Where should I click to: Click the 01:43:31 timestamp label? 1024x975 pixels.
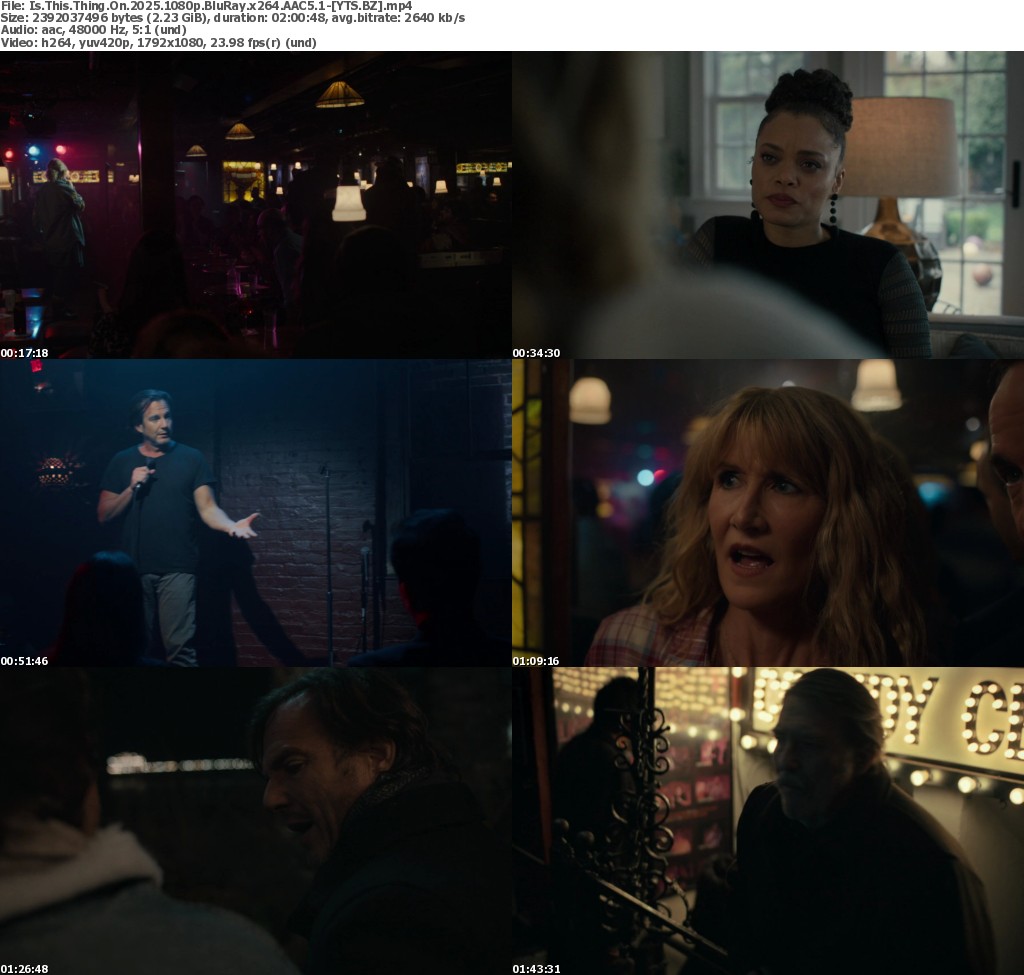pos(537,969)
